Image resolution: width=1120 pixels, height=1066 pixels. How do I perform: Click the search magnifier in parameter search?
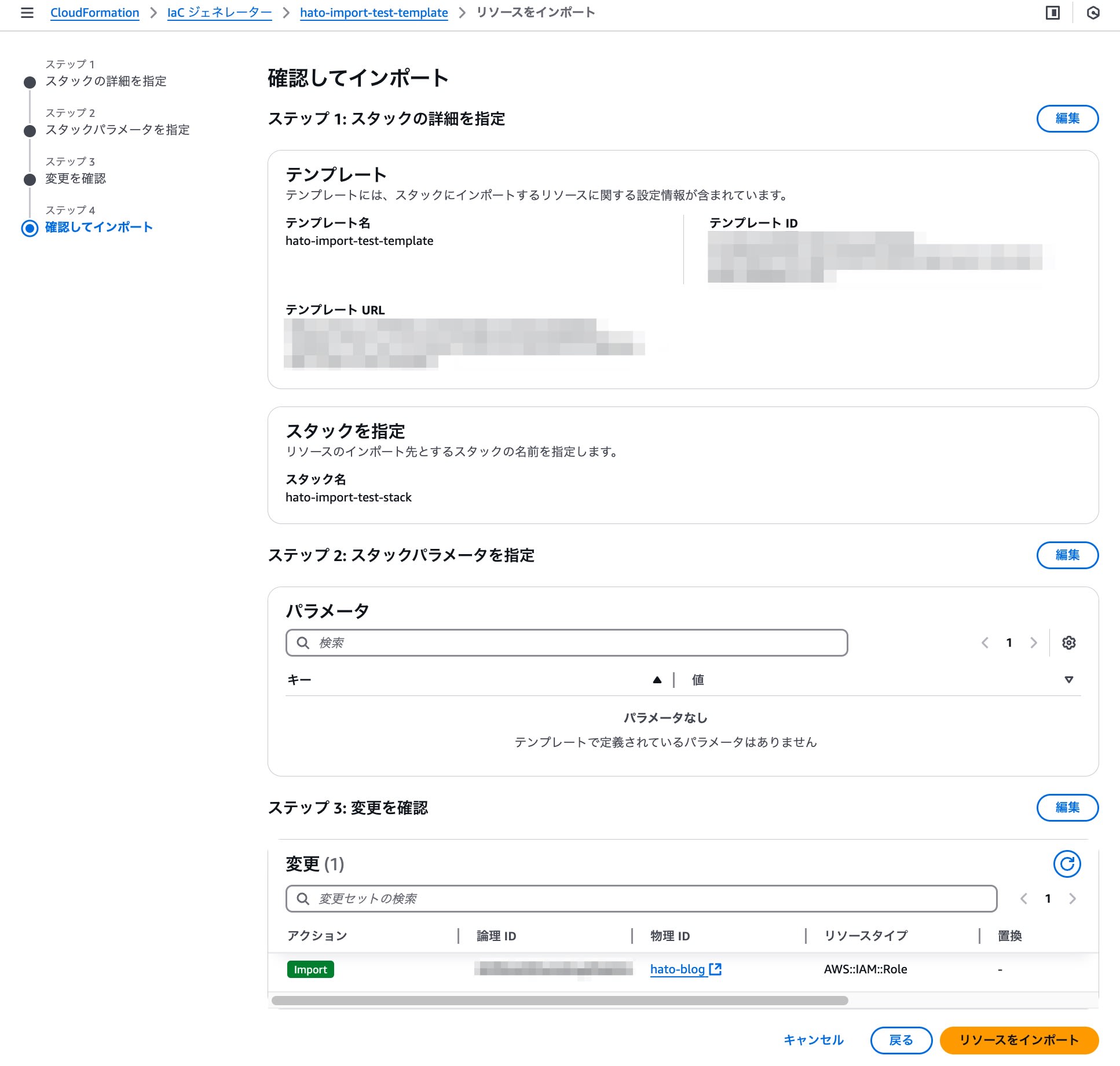coord(303,643)
